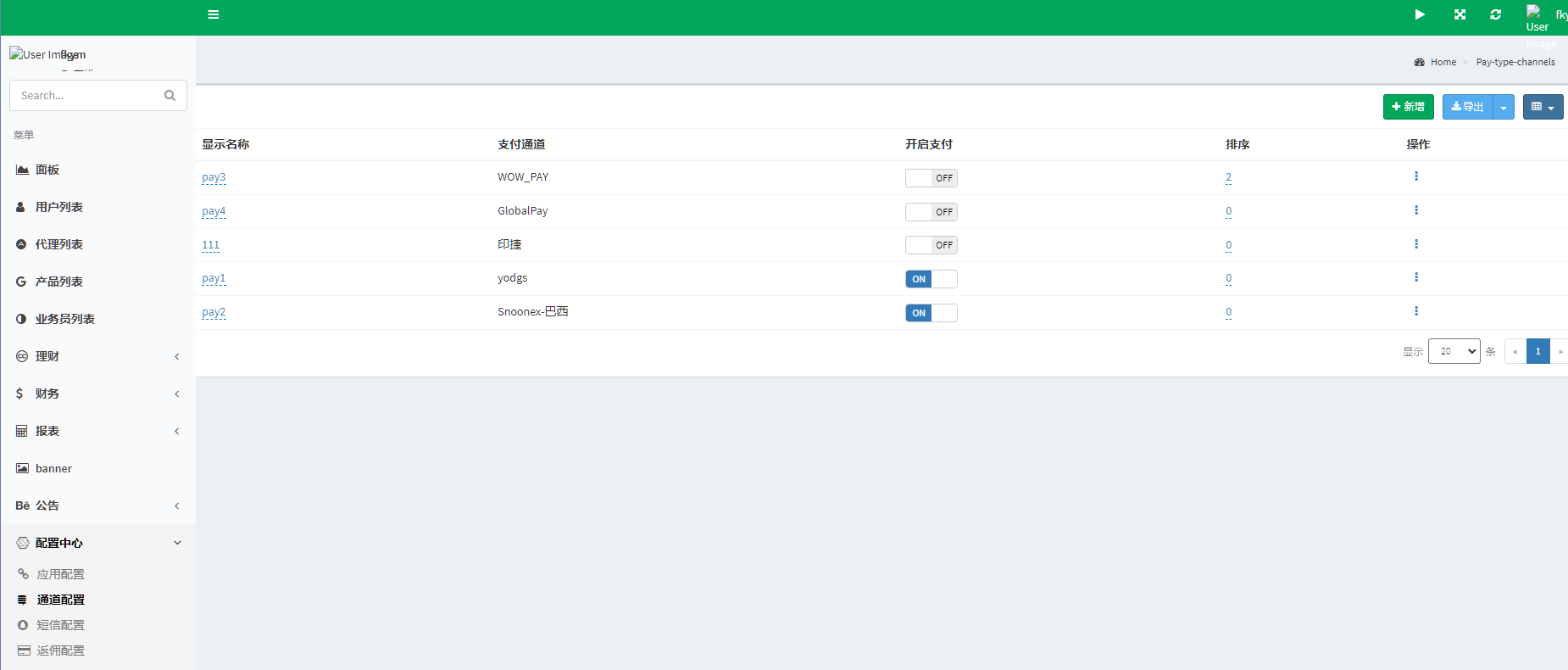Click the pay4 display name link
Image resolution: width=1568 pixels, height=670 pixels.
tap(214, 211)
